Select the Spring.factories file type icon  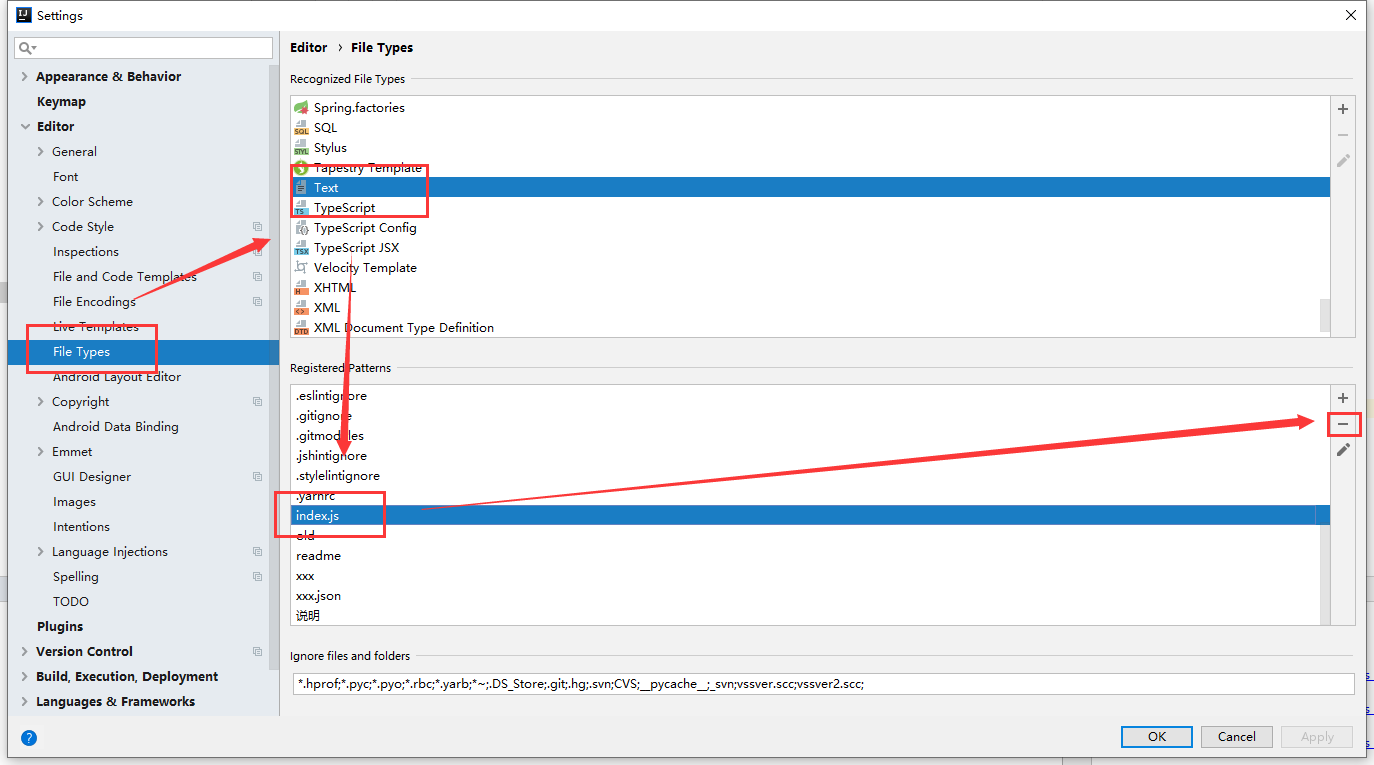301,108
